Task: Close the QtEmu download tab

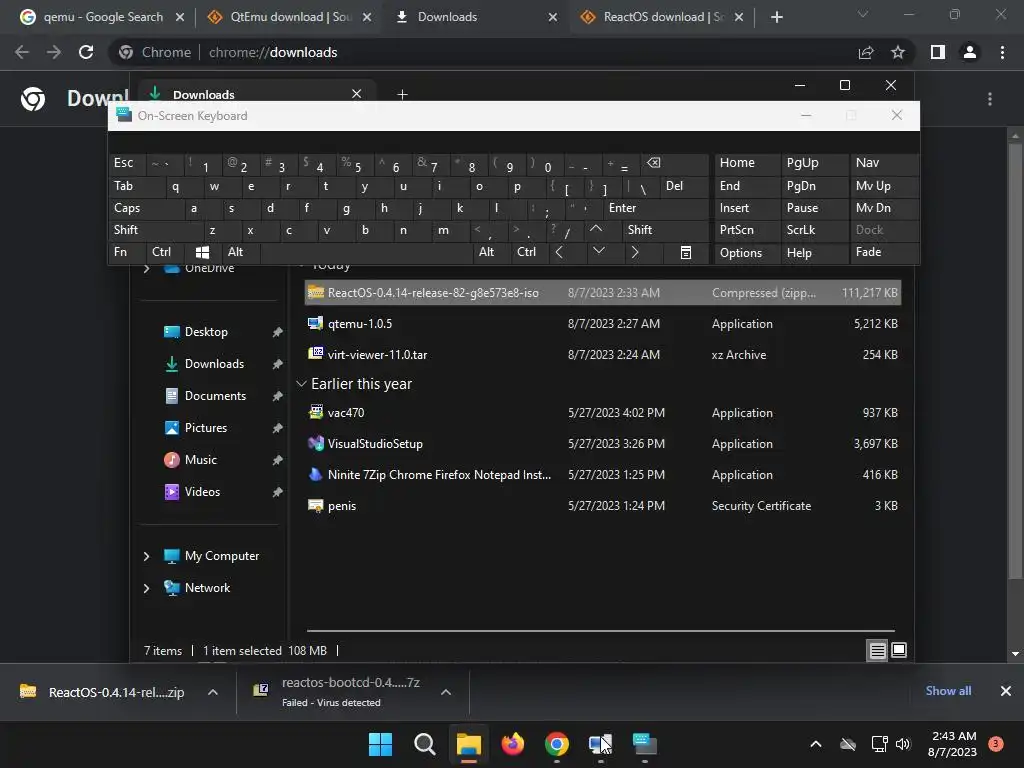Action: (x=367, y=17)
